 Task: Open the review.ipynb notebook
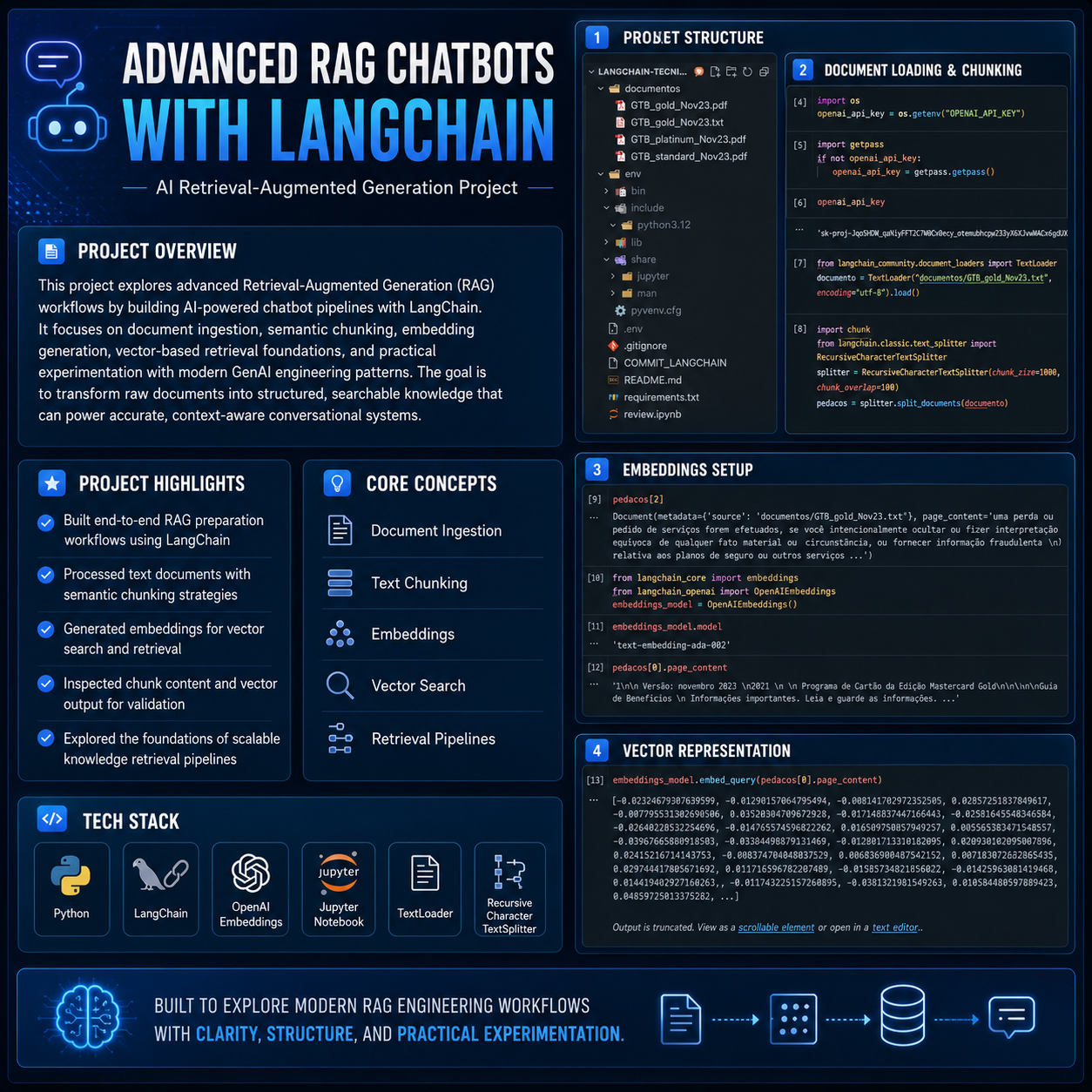tap(644, 415)
